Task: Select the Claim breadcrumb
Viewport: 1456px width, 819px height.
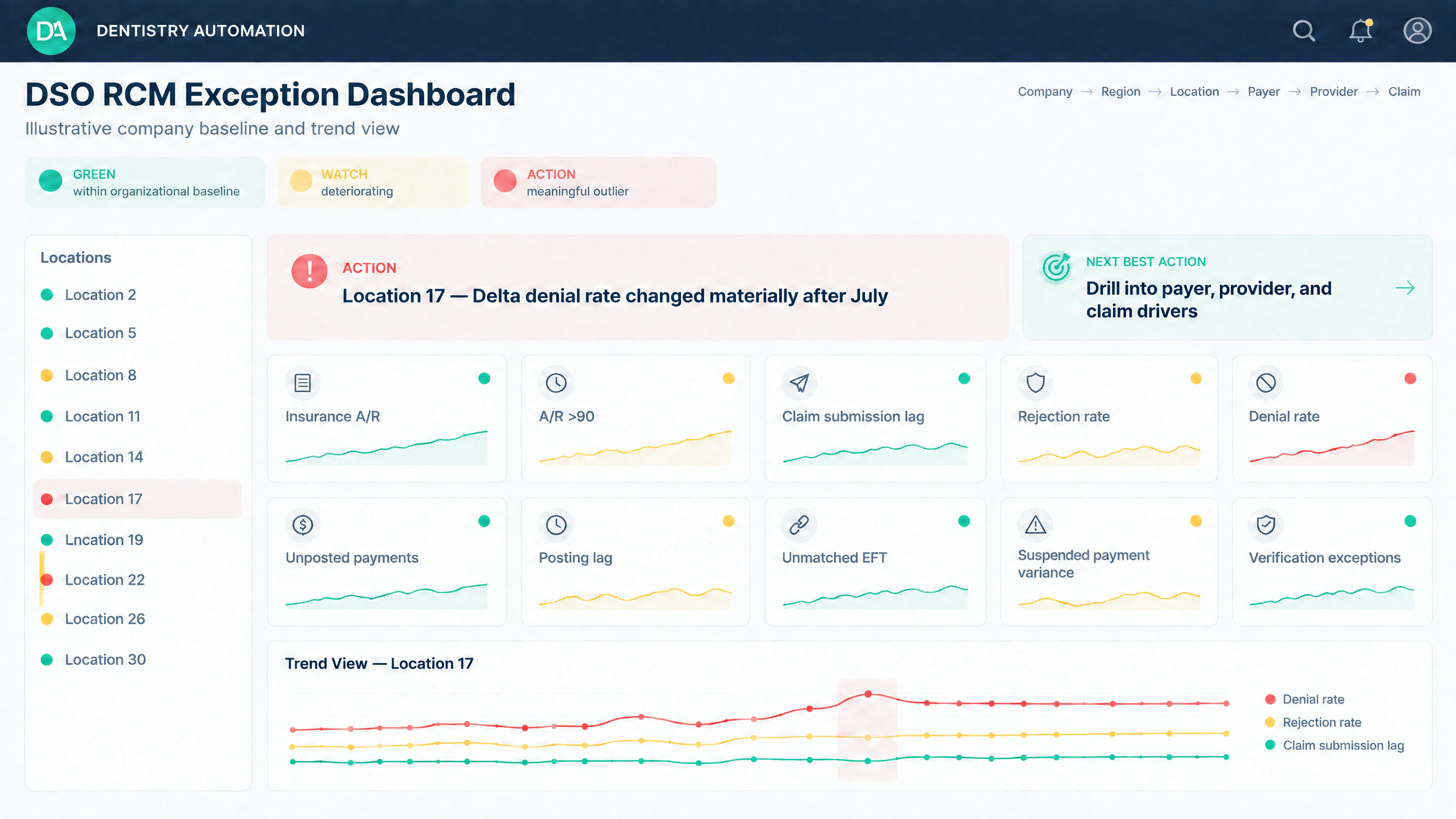Action: point(1404,92)
